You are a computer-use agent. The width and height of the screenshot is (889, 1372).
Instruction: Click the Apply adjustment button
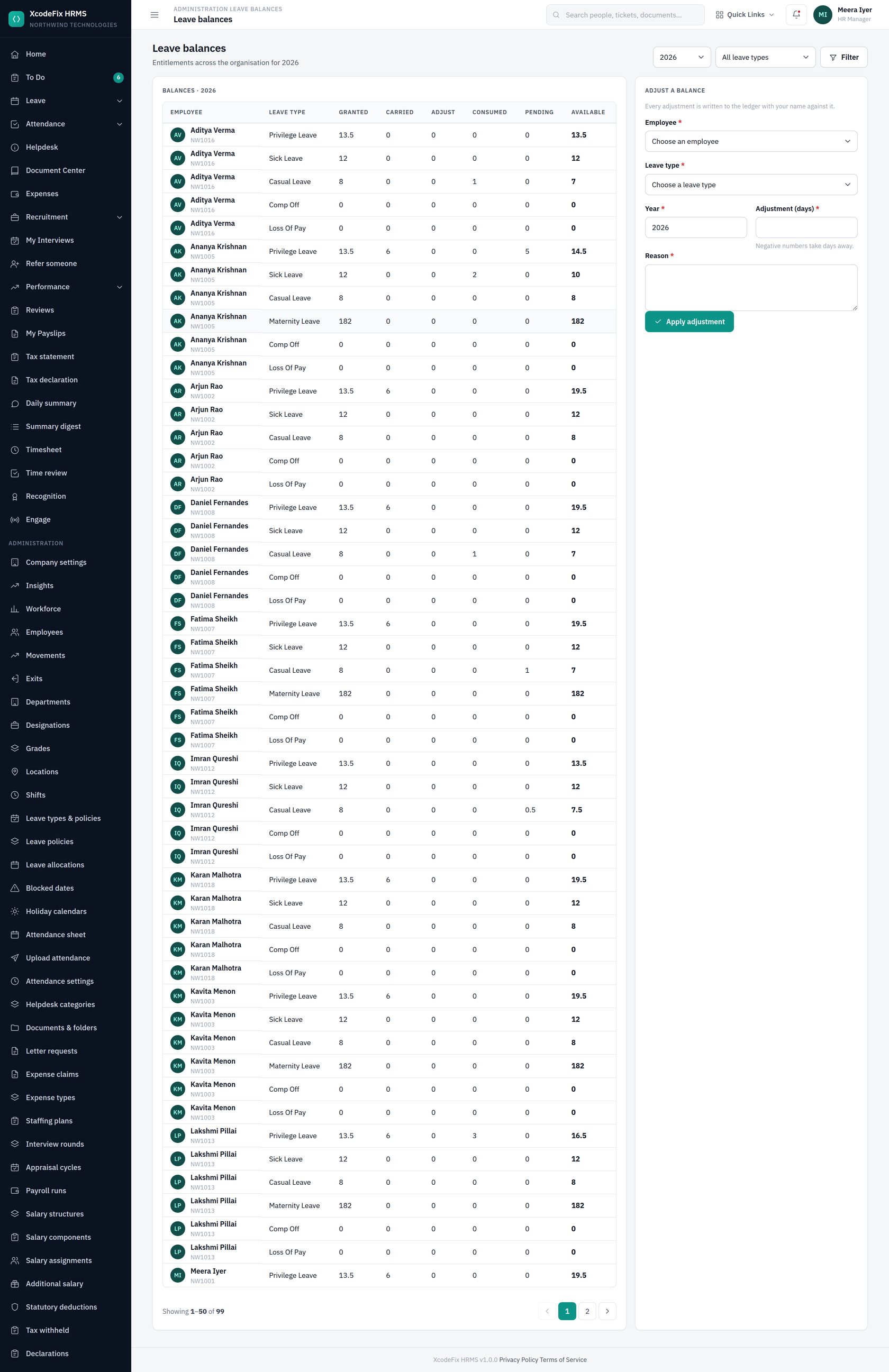click(690, 322)
